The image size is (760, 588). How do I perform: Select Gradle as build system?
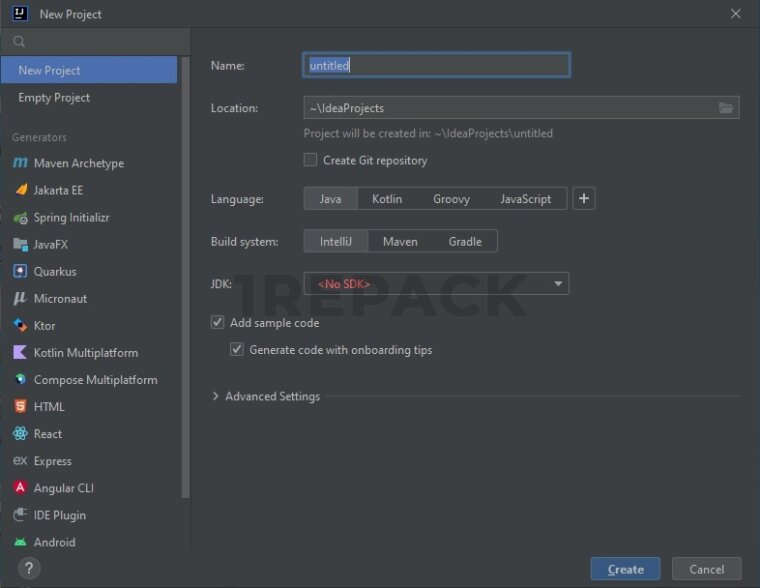point(465,241)
